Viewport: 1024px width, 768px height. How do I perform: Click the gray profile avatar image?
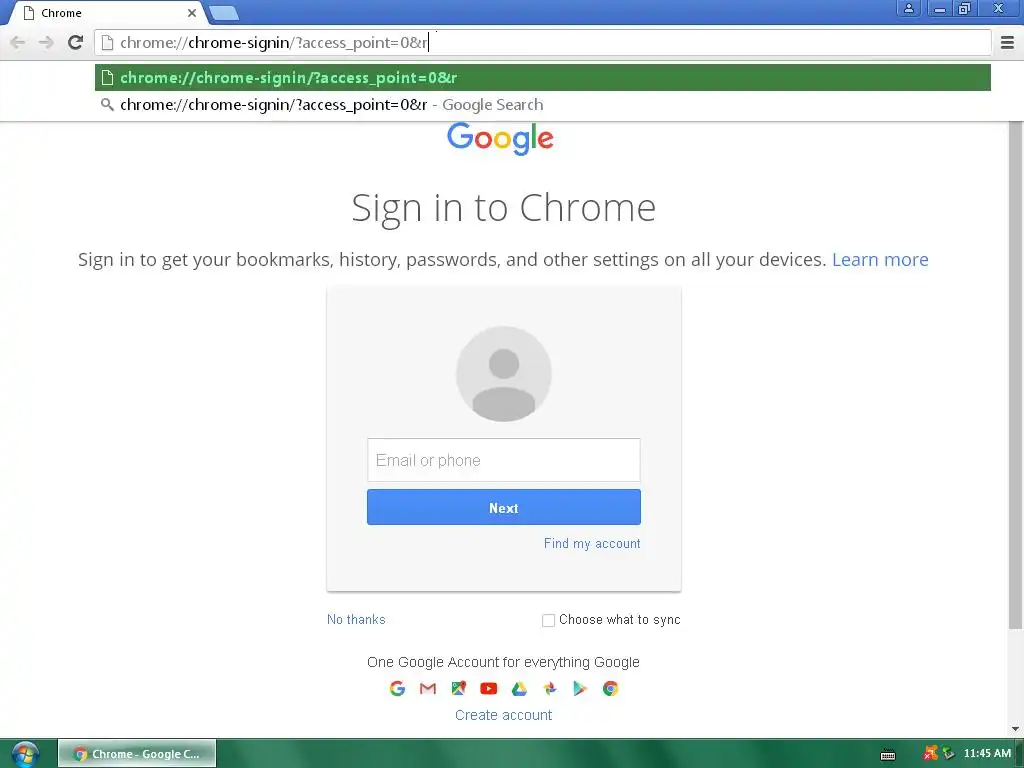click(504, 374)
